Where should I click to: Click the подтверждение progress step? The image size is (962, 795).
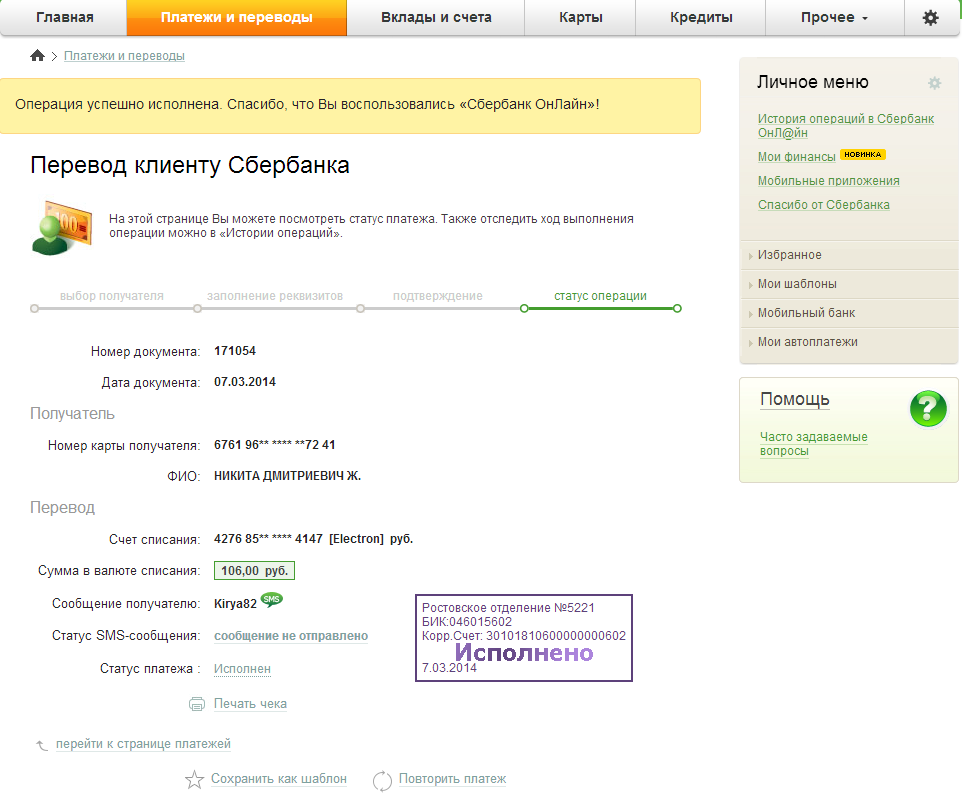[437, 296]
